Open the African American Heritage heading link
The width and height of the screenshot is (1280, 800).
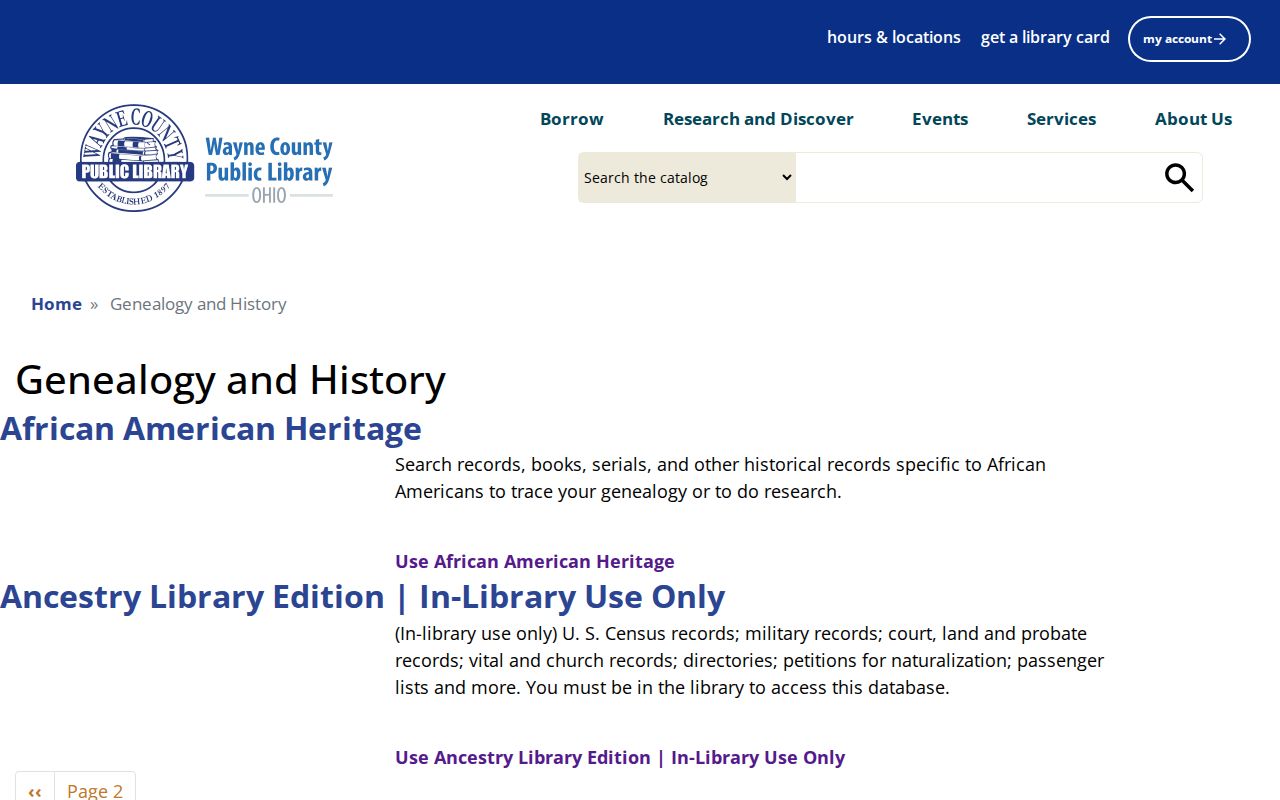pyautogui.click(x=211, y=429)
